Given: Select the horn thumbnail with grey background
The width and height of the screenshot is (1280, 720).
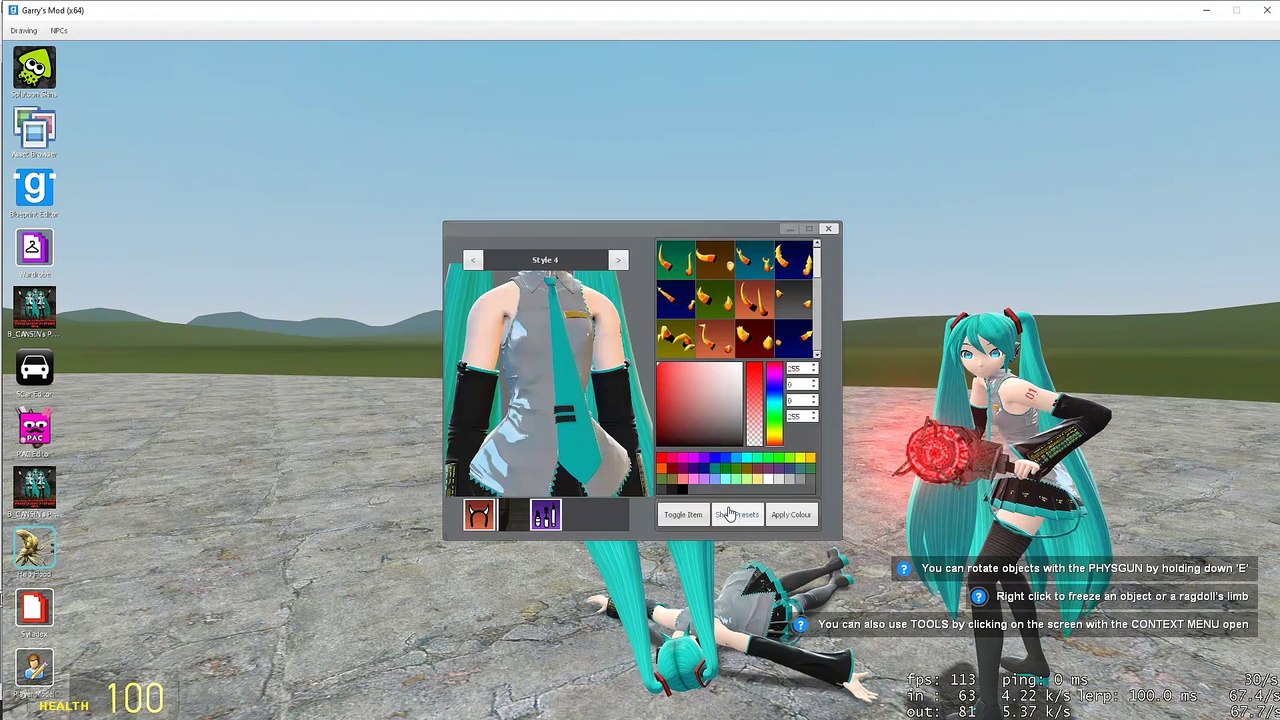Looking at the screenshot, I should click(792, 299).
